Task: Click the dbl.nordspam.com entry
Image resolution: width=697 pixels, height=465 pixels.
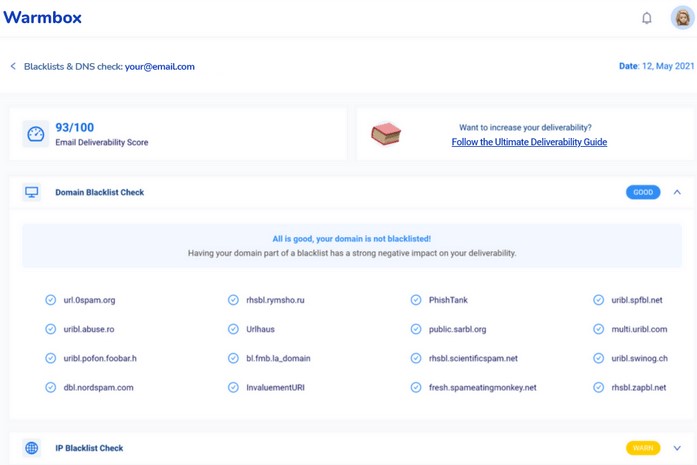Action: click(98, 388)
